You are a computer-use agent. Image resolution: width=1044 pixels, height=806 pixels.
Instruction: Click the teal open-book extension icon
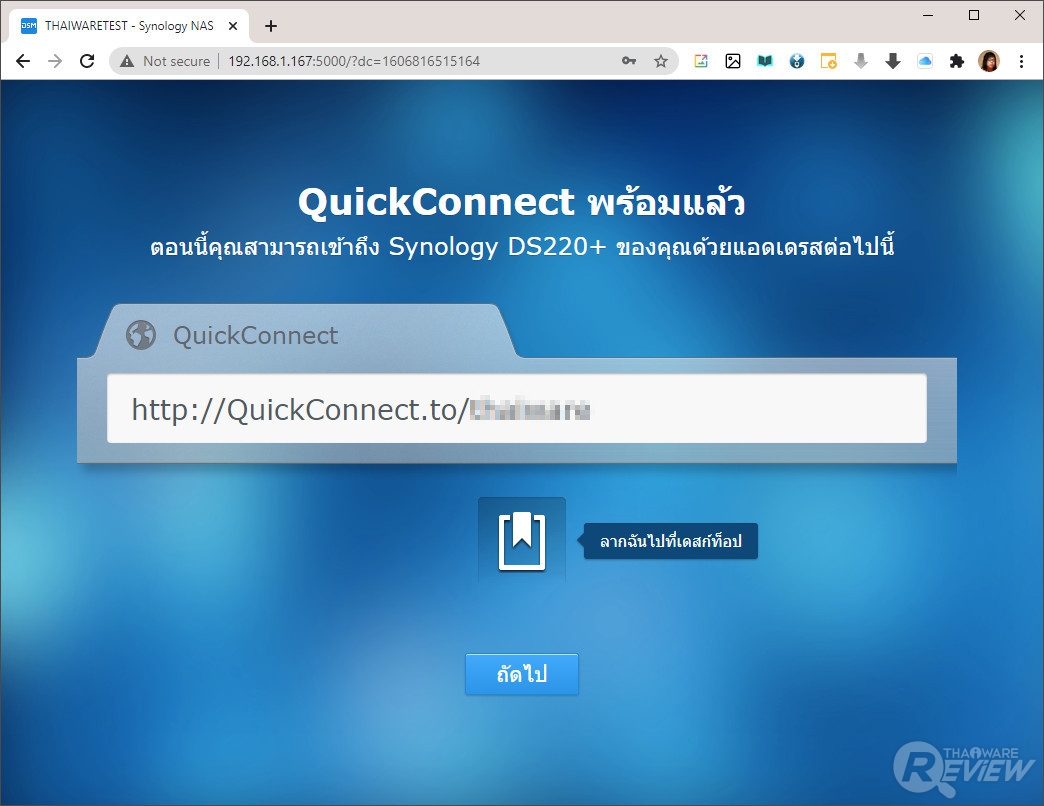tap(764, 61)
